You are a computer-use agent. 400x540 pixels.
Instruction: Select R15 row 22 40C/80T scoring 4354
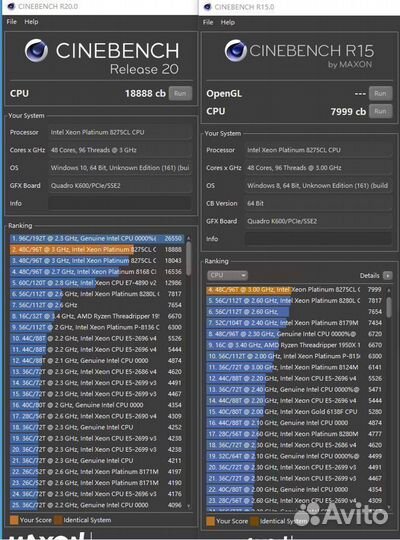(x=296, y=489)
